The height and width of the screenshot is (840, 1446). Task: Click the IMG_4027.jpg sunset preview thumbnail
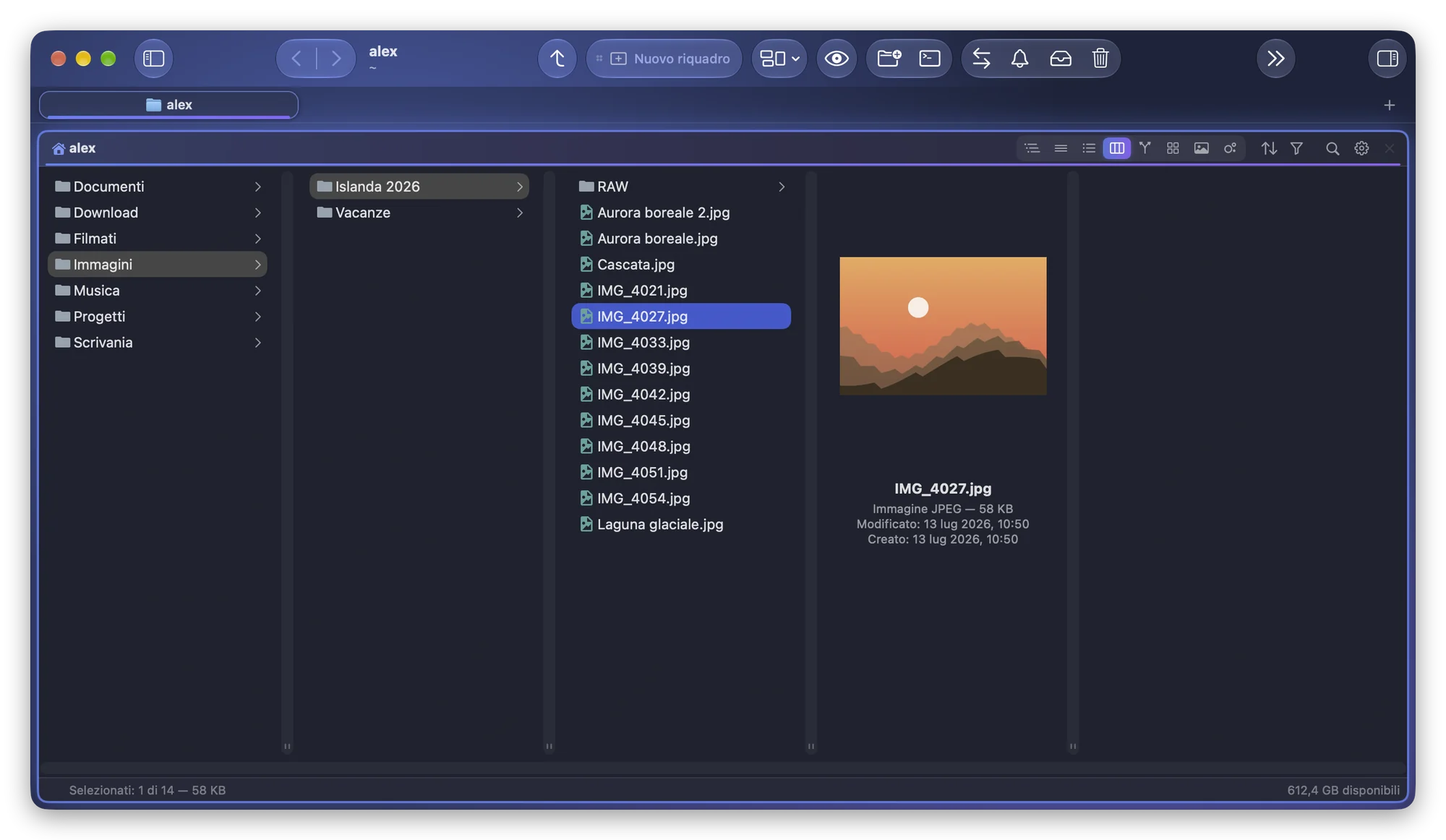[x=943, y=326]
